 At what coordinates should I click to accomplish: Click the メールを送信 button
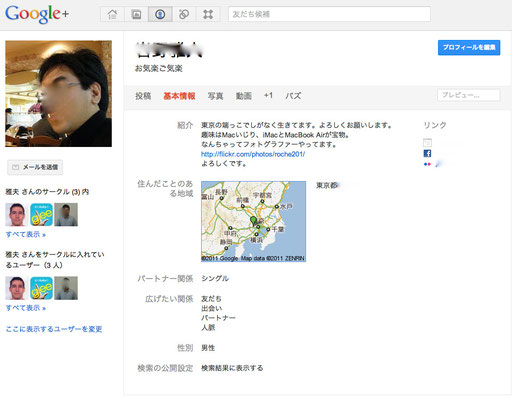point(35,167)
